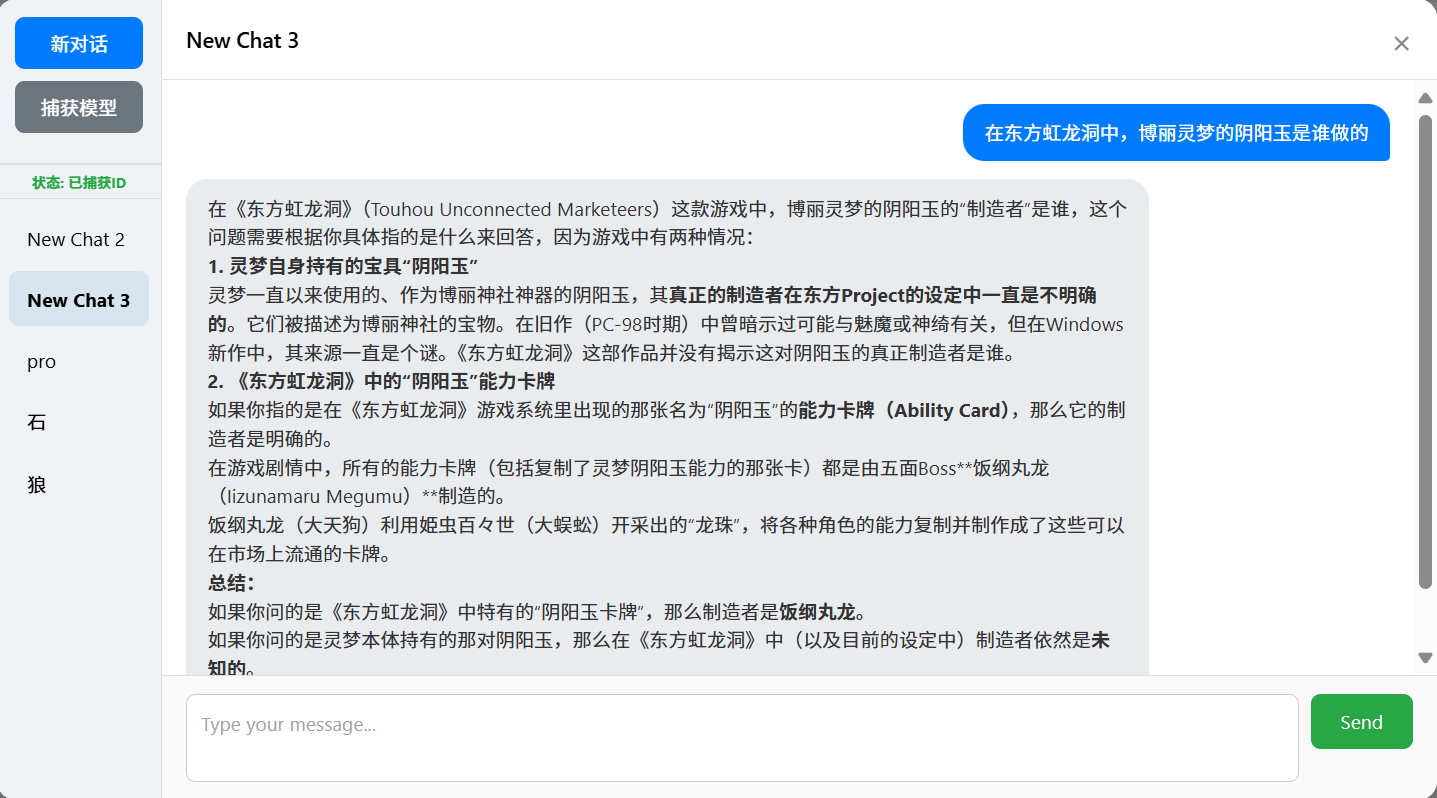Screen dimensions: 1437x798
Task: Click the scrollbar up arrow
Action: (x=1425, y=97)
